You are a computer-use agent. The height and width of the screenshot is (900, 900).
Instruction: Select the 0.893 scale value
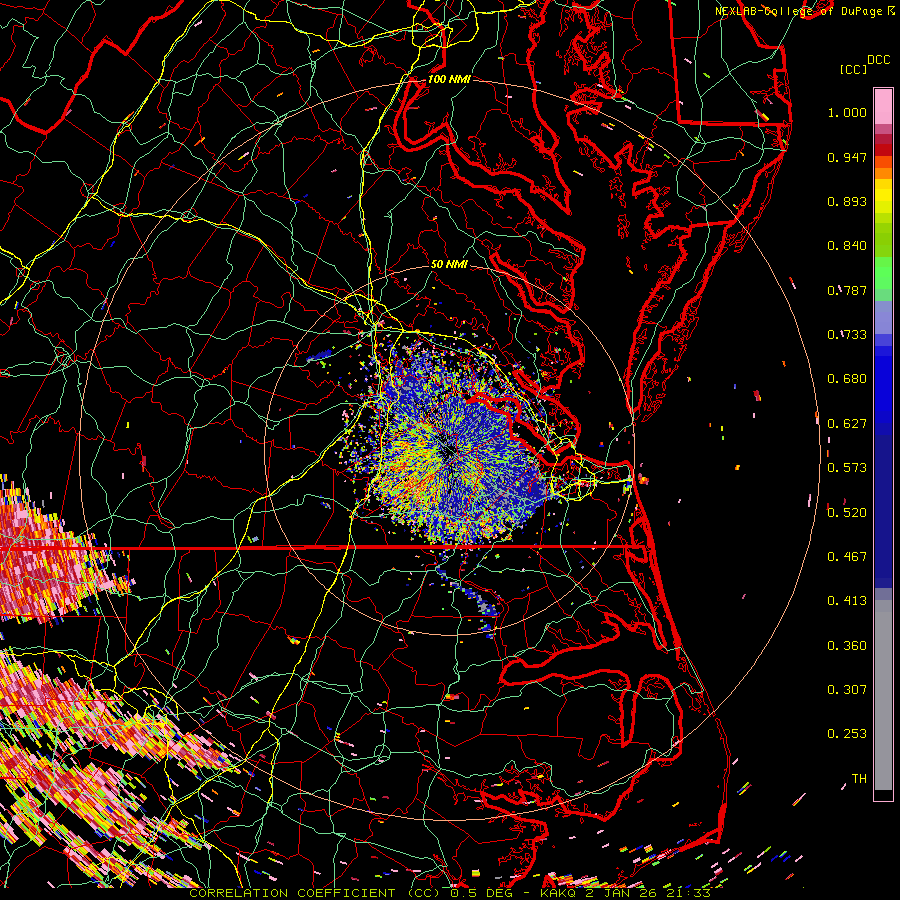(x=847, y=201)
